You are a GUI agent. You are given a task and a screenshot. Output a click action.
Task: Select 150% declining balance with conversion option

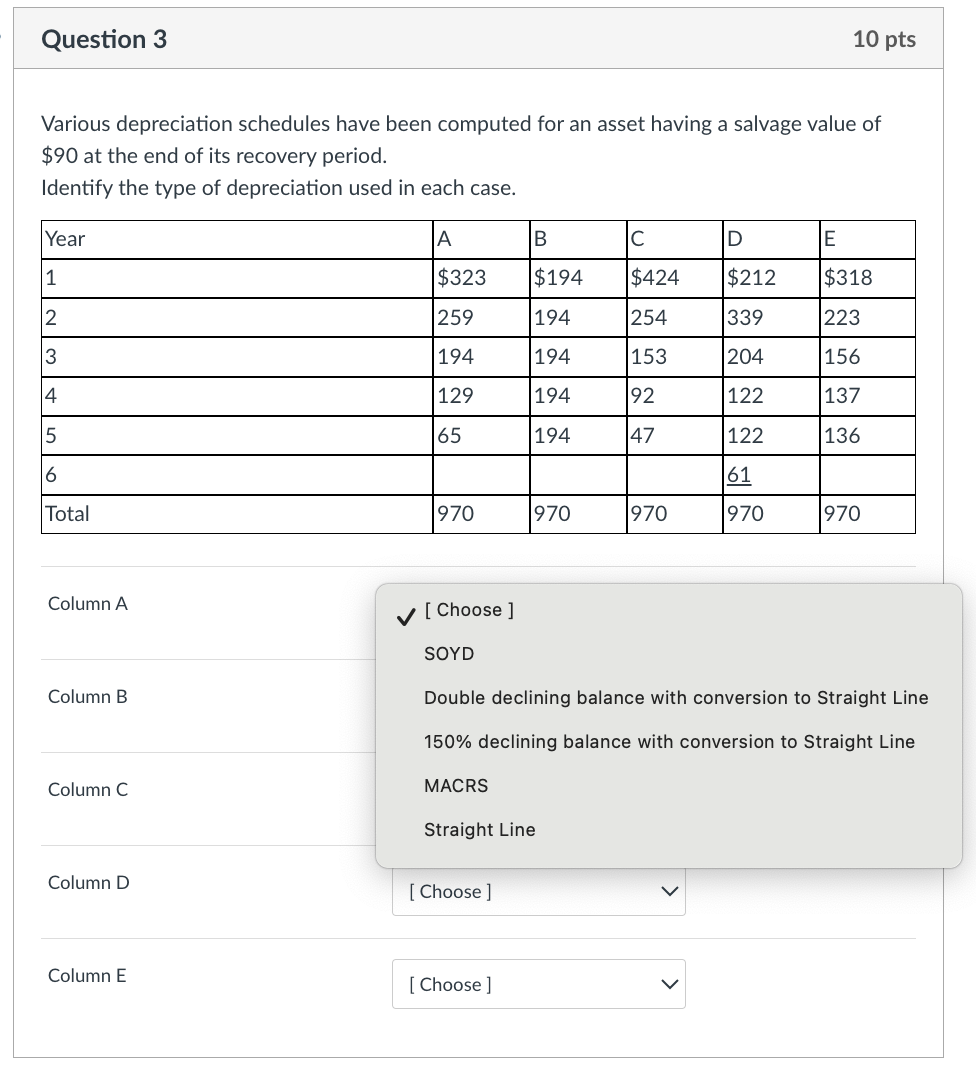pos(669,741)
